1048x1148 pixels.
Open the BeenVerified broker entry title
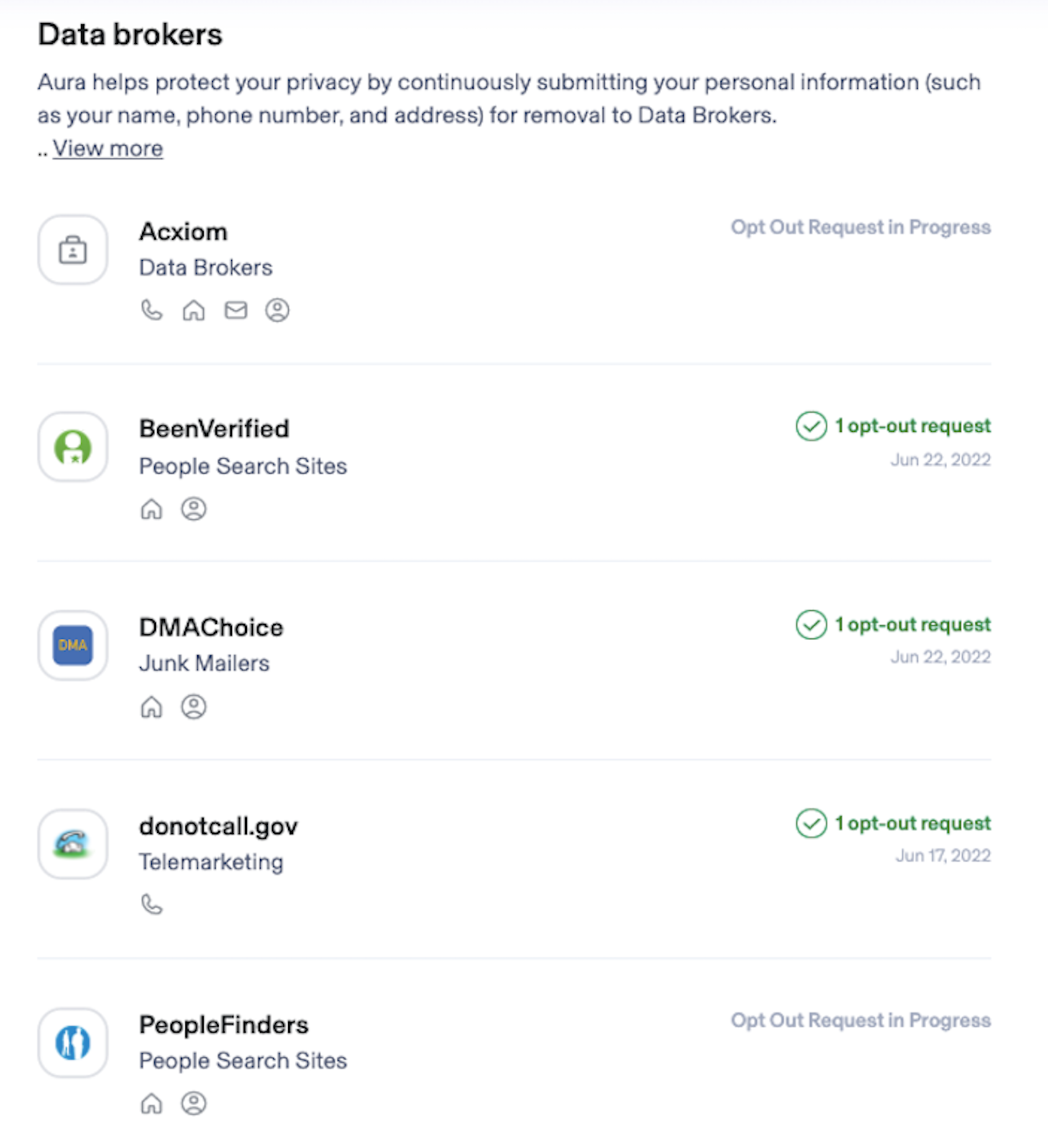click(214, 429)
